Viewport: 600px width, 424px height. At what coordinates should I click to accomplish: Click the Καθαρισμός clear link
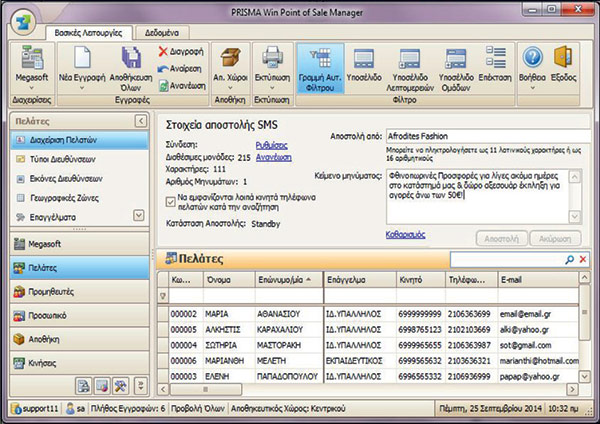[405, 235]
